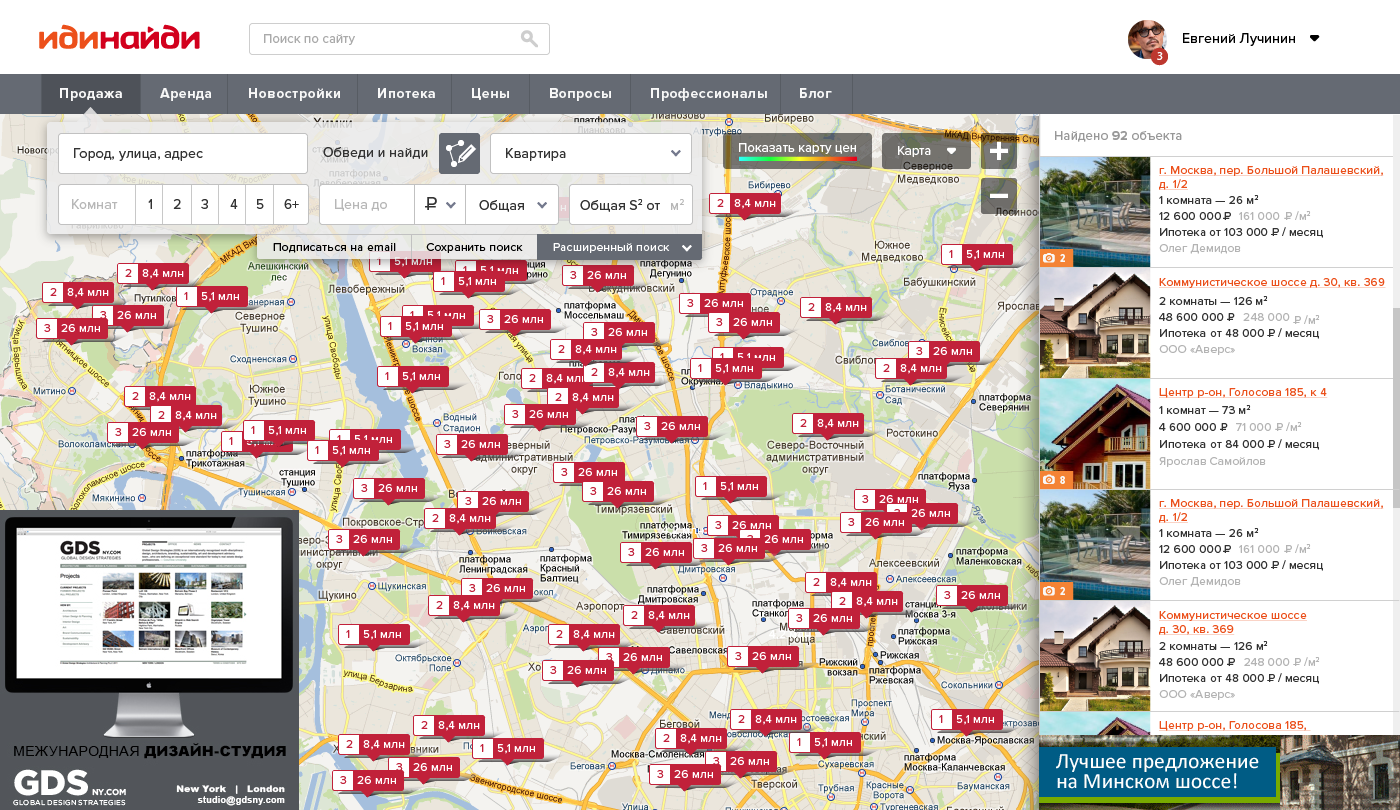
Task: Select 6+ rooms filter option
Action: pos(291,204)
